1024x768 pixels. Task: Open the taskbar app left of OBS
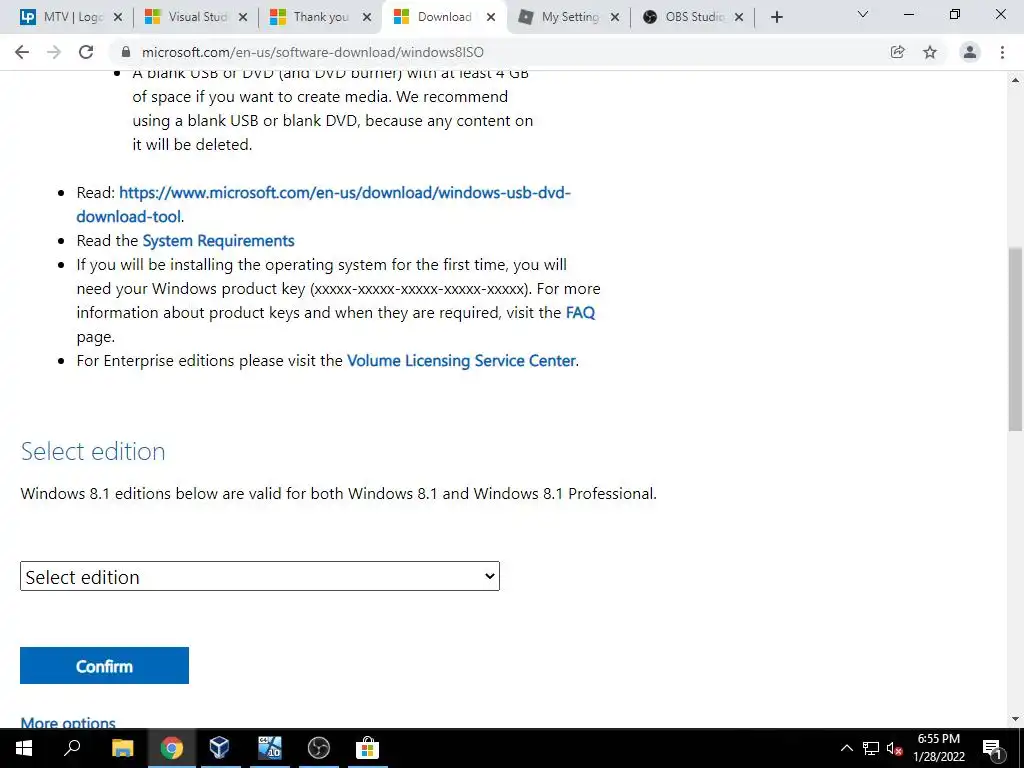[270, 748]
